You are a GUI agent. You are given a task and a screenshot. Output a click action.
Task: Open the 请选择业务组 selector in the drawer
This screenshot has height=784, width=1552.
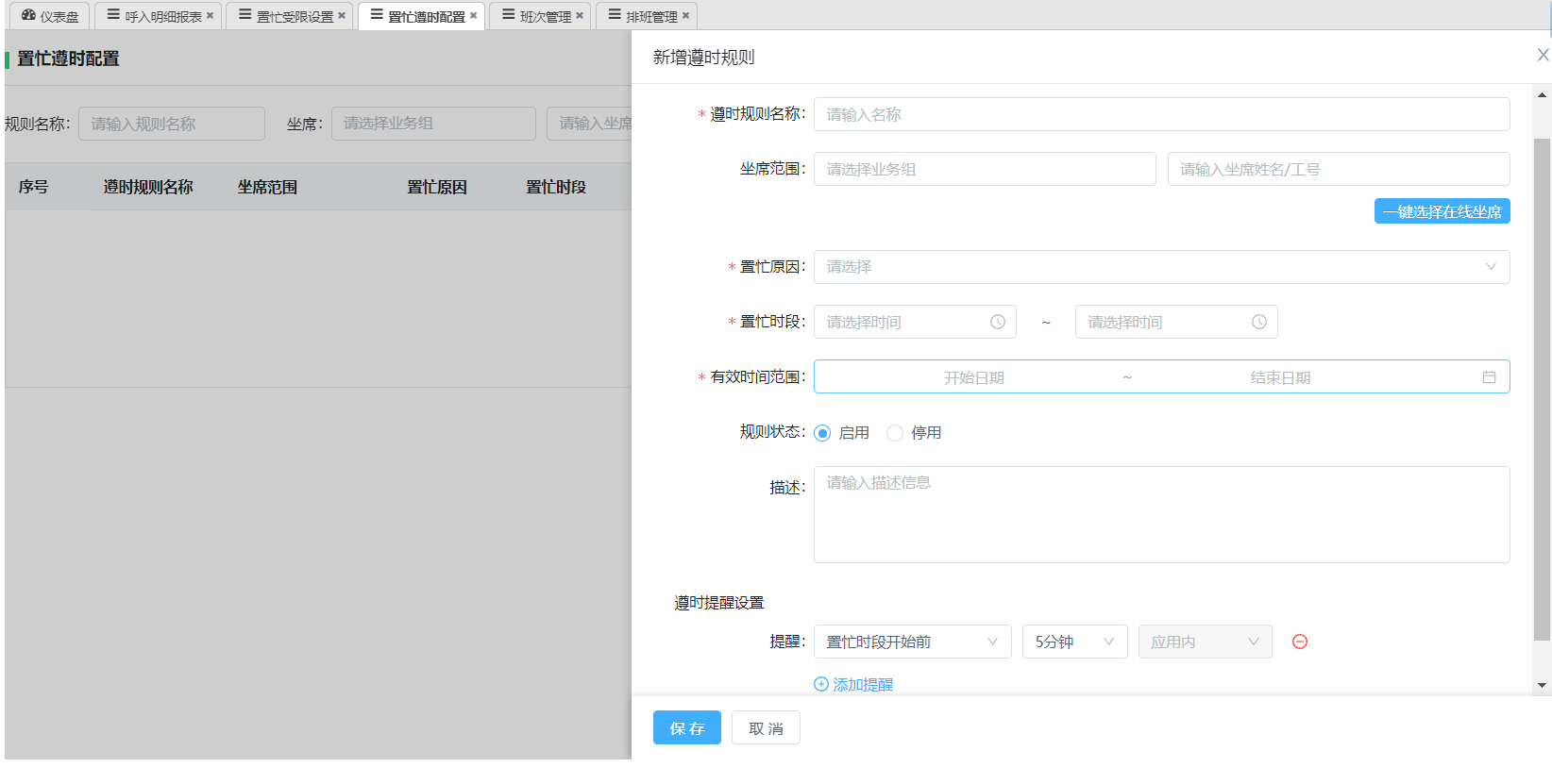pyautogui.click(x=985, y=169)
